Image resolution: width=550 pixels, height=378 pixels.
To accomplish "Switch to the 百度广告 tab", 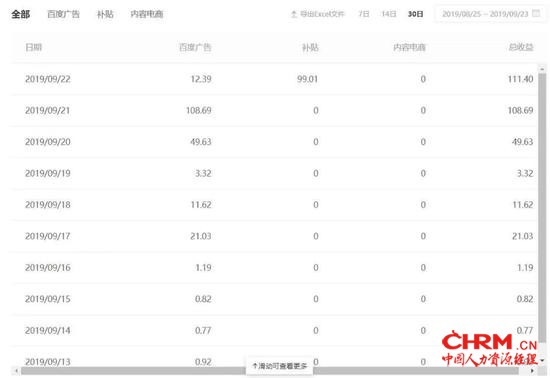I will tap(63, 14).
